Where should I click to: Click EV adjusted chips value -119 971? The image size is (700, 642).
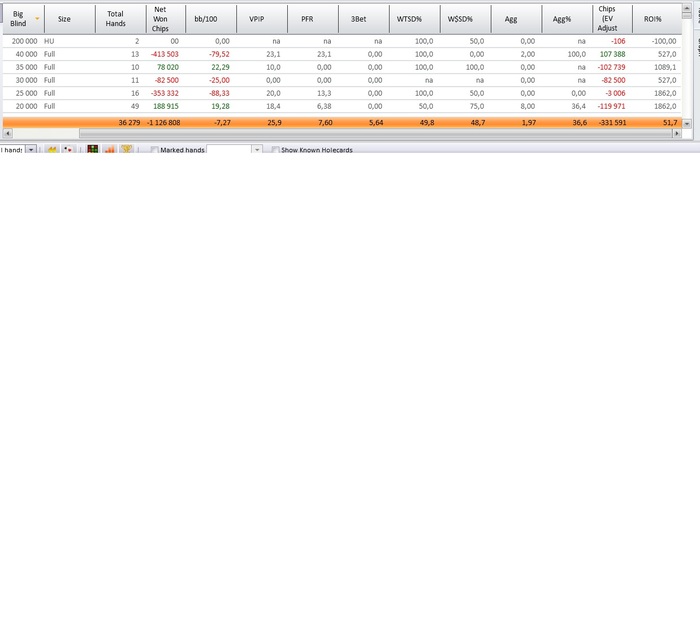point(612,106)
